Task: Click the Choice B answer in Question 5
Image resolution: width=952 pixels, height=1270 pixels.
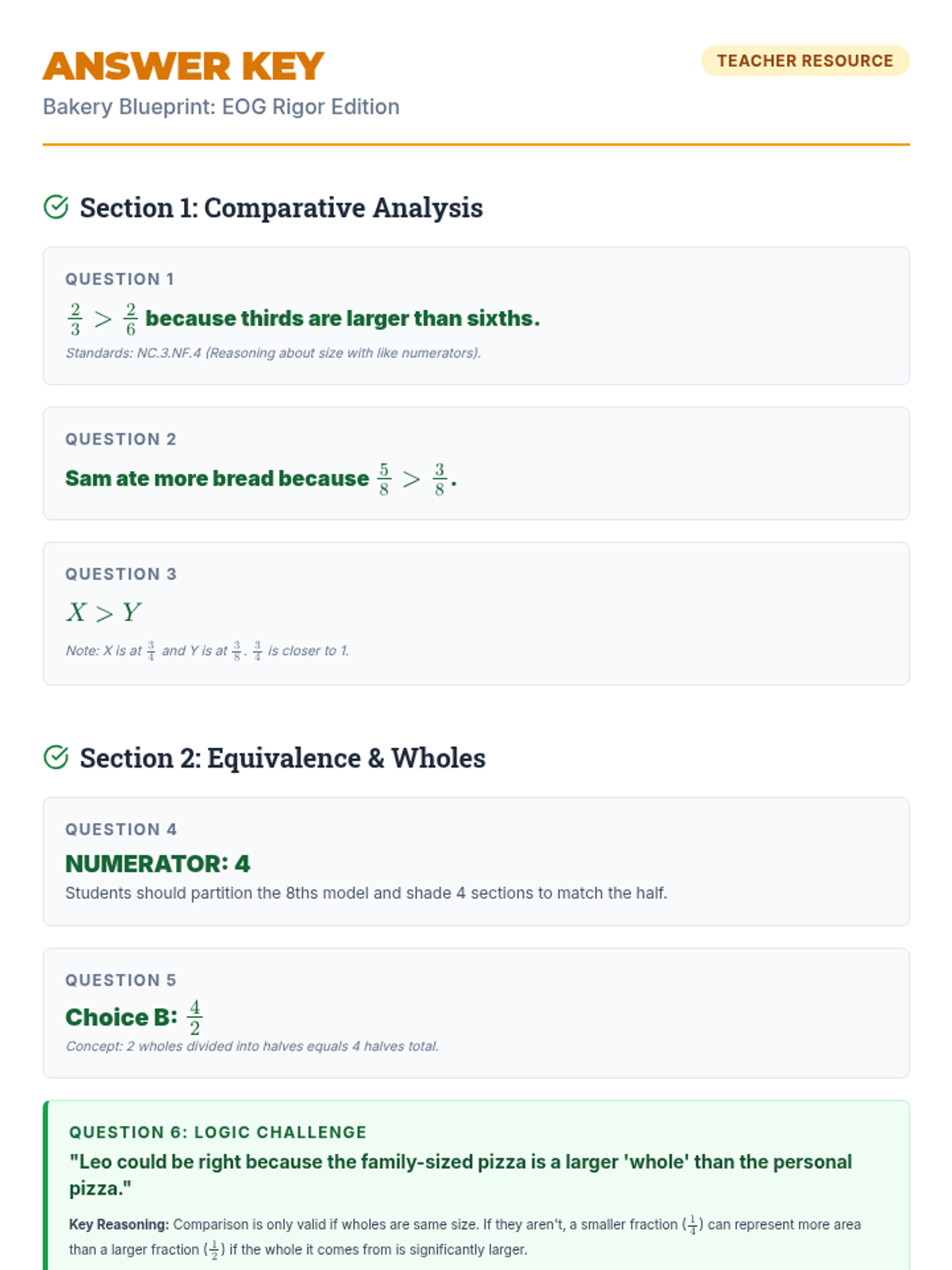Action: [133, 1017]
